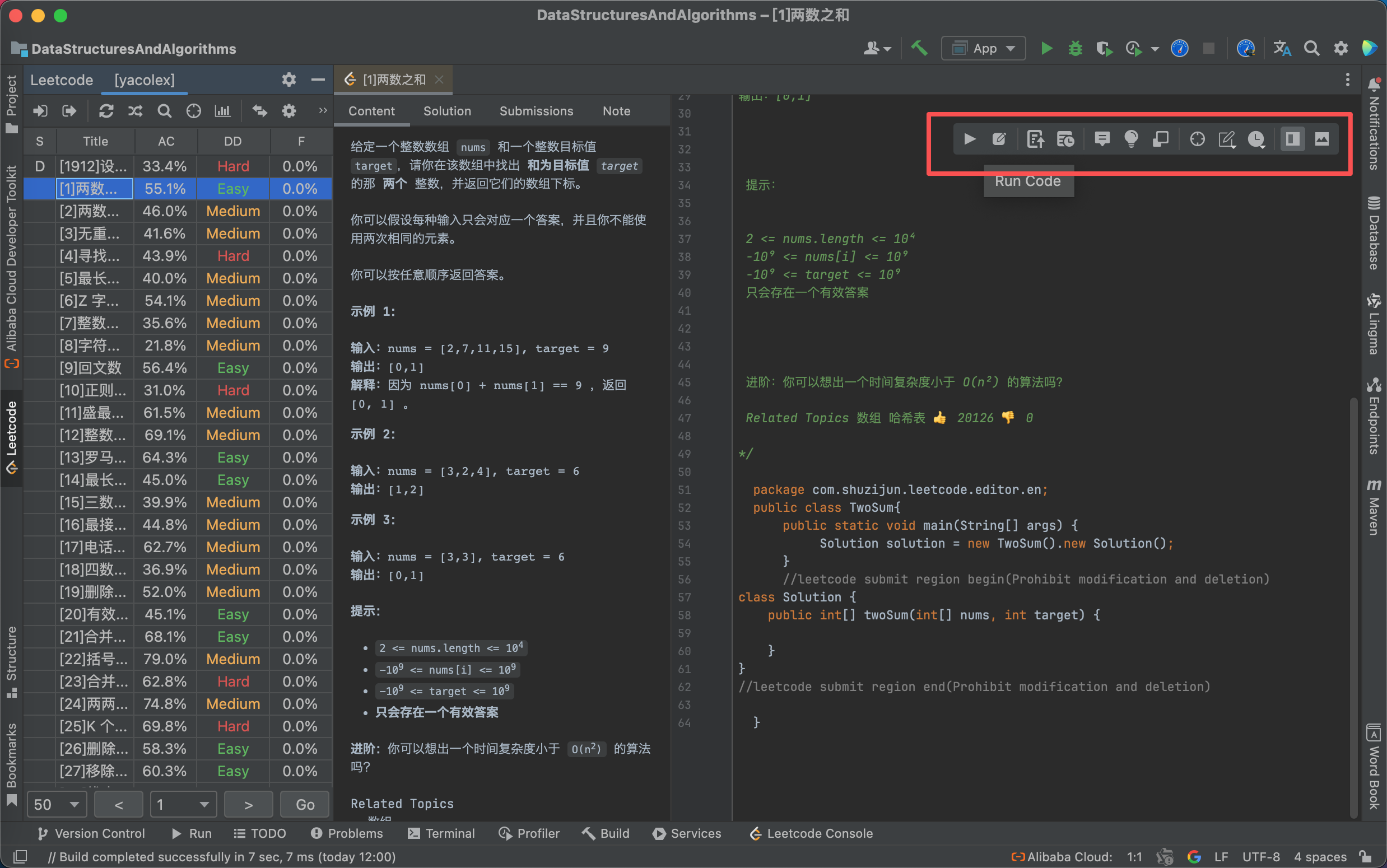Open the Maven side panel
Viewport: 1387px width, 868px height.
point(1374,507)
